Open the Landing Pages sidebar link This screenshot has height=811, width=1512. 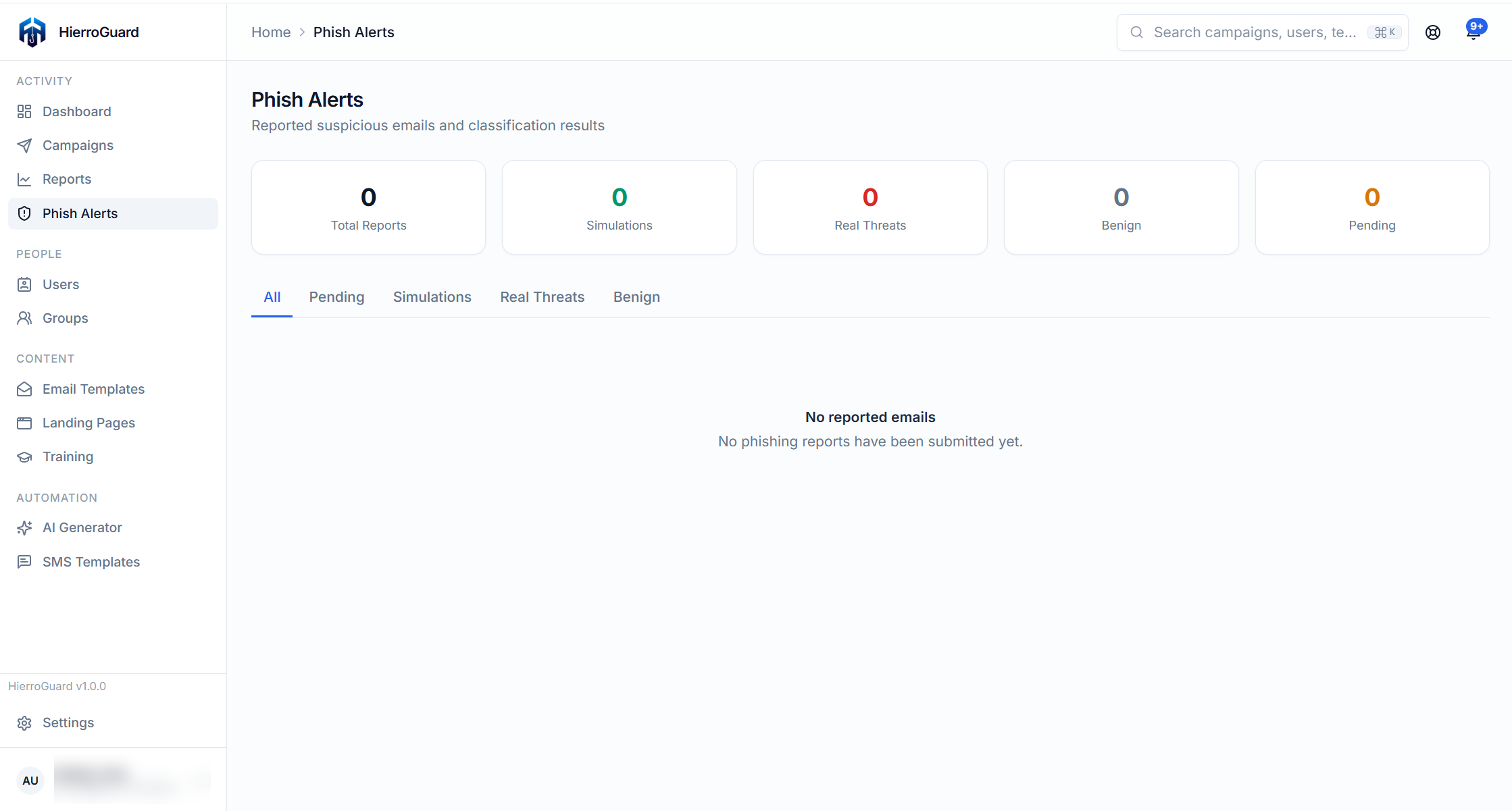tap(113, 423)
